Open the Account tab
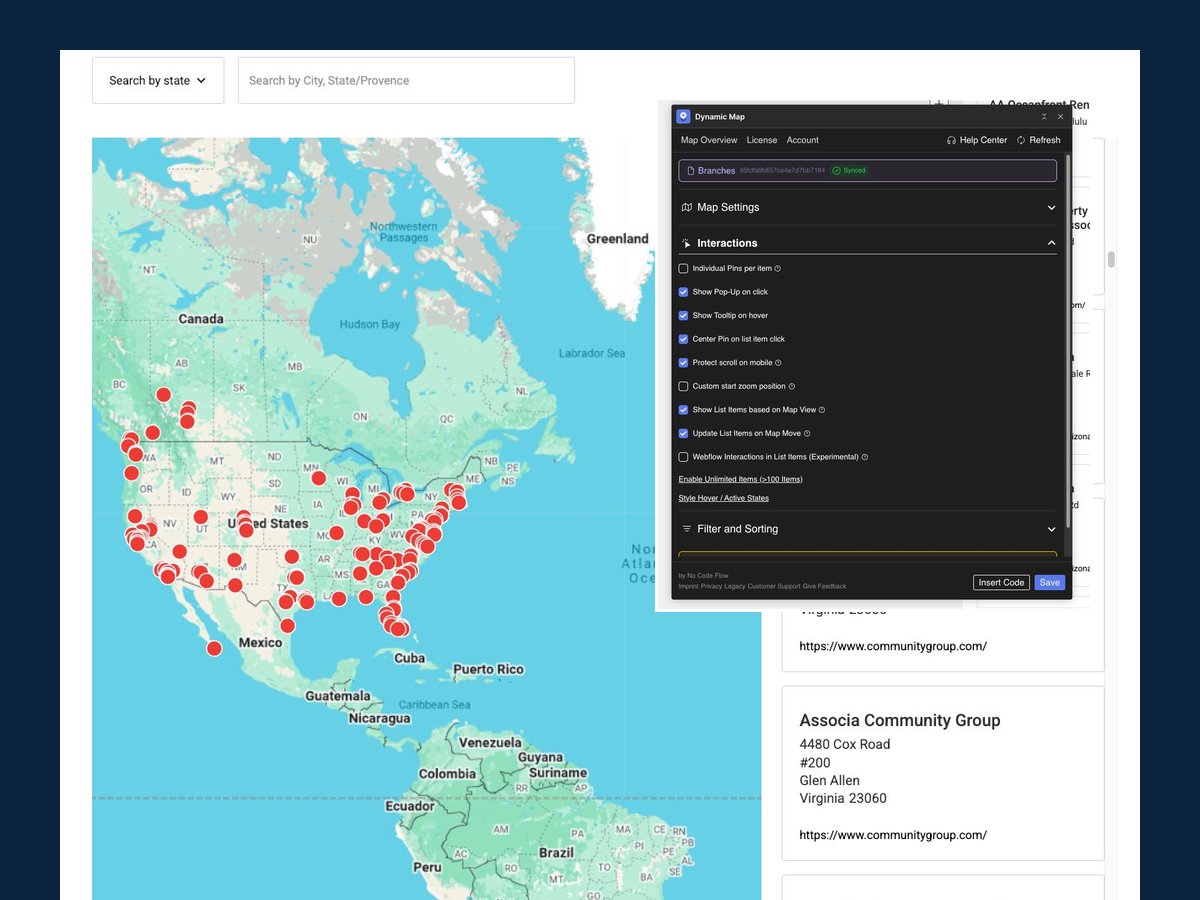The height and width of the screenshot is (900, 1200). (803, 140)
